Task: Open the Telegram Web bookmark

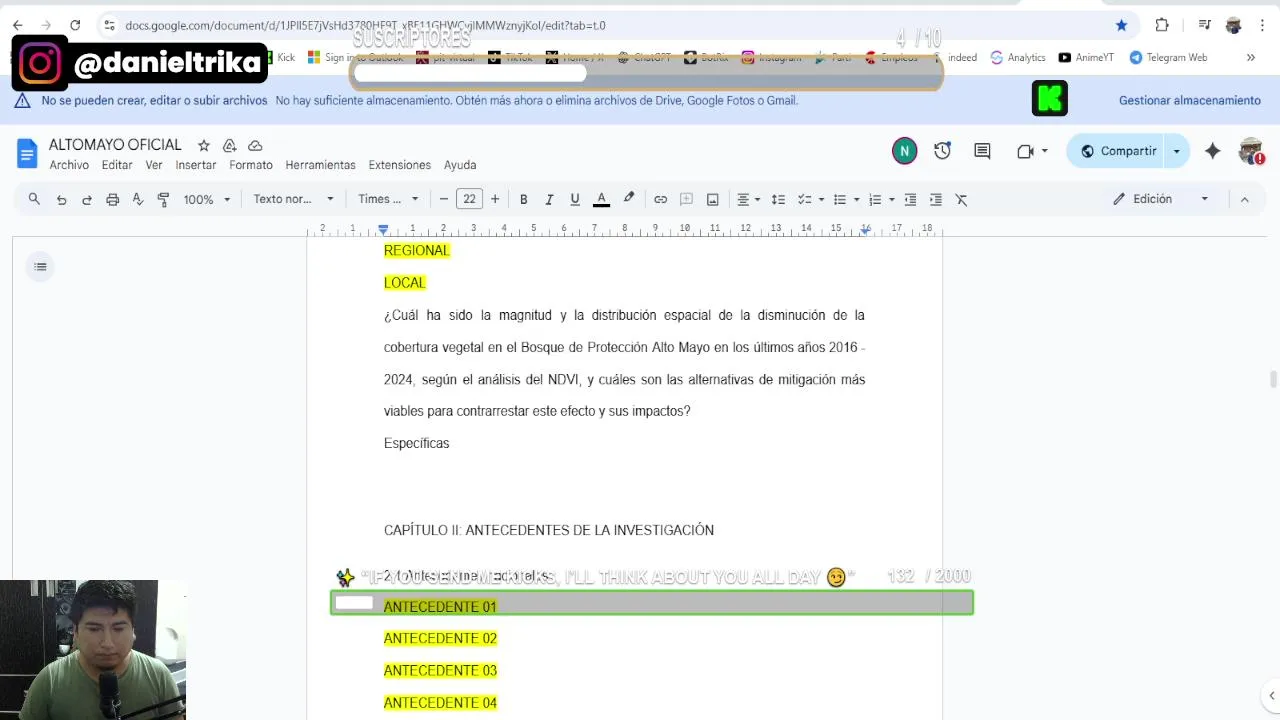Action: pyautogui.click(x=1168, y=57)
